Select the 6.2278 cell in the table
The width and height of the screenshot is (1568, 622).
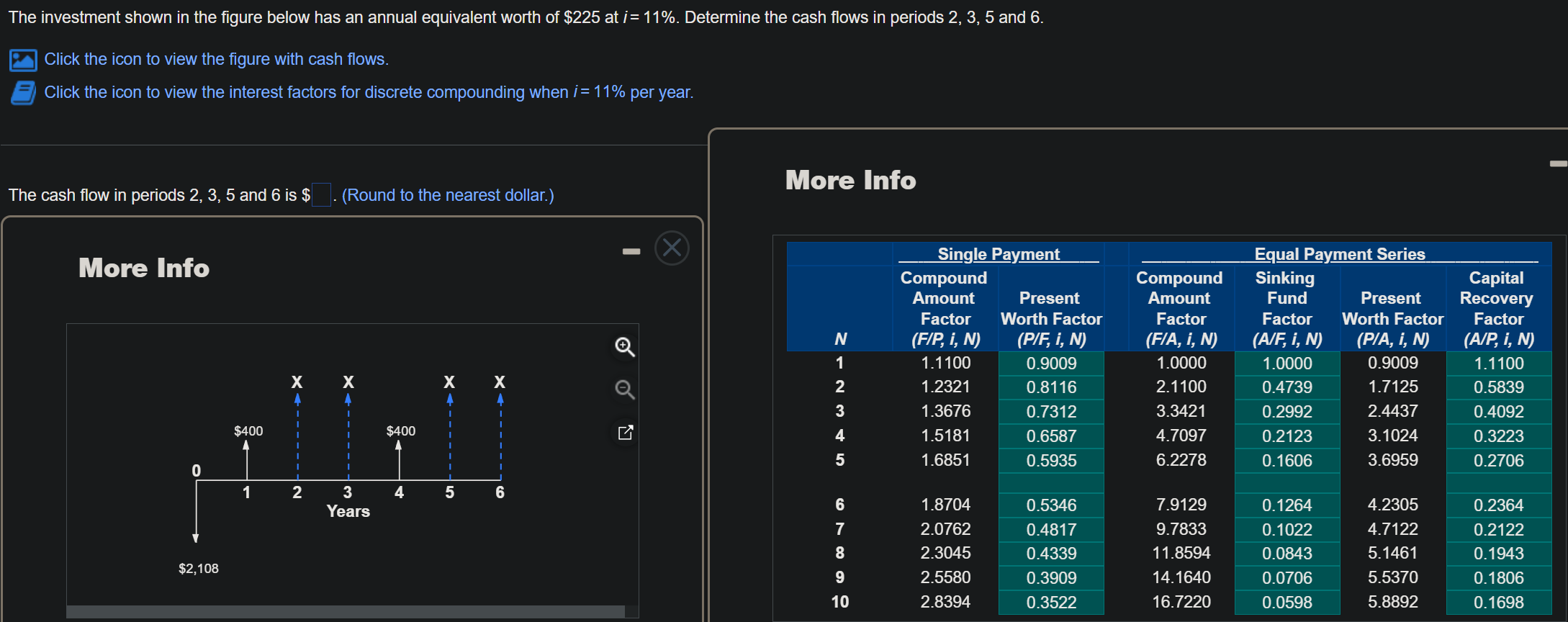point(1181,460)
